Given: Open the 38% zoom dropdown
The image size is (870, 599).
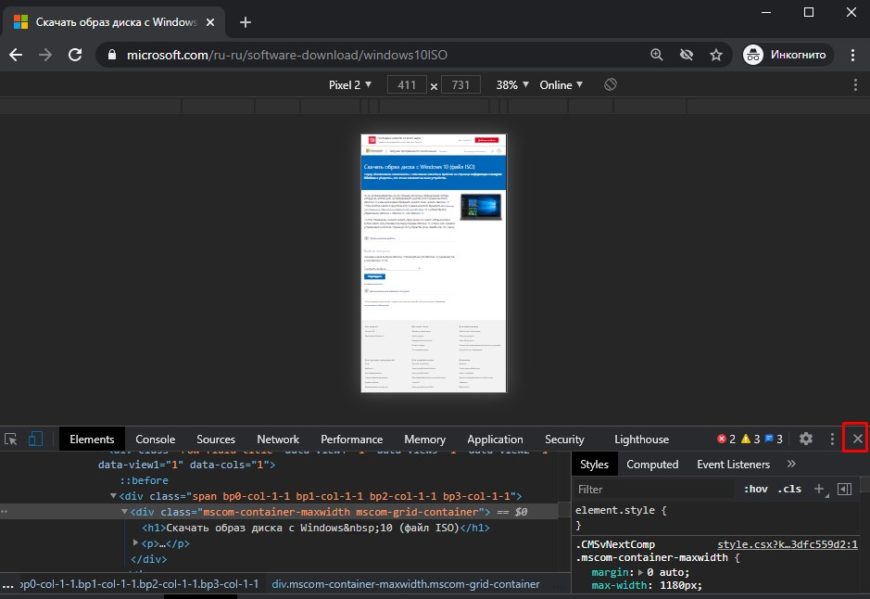Looking at the screenshot, I should (x=512, y=85).
